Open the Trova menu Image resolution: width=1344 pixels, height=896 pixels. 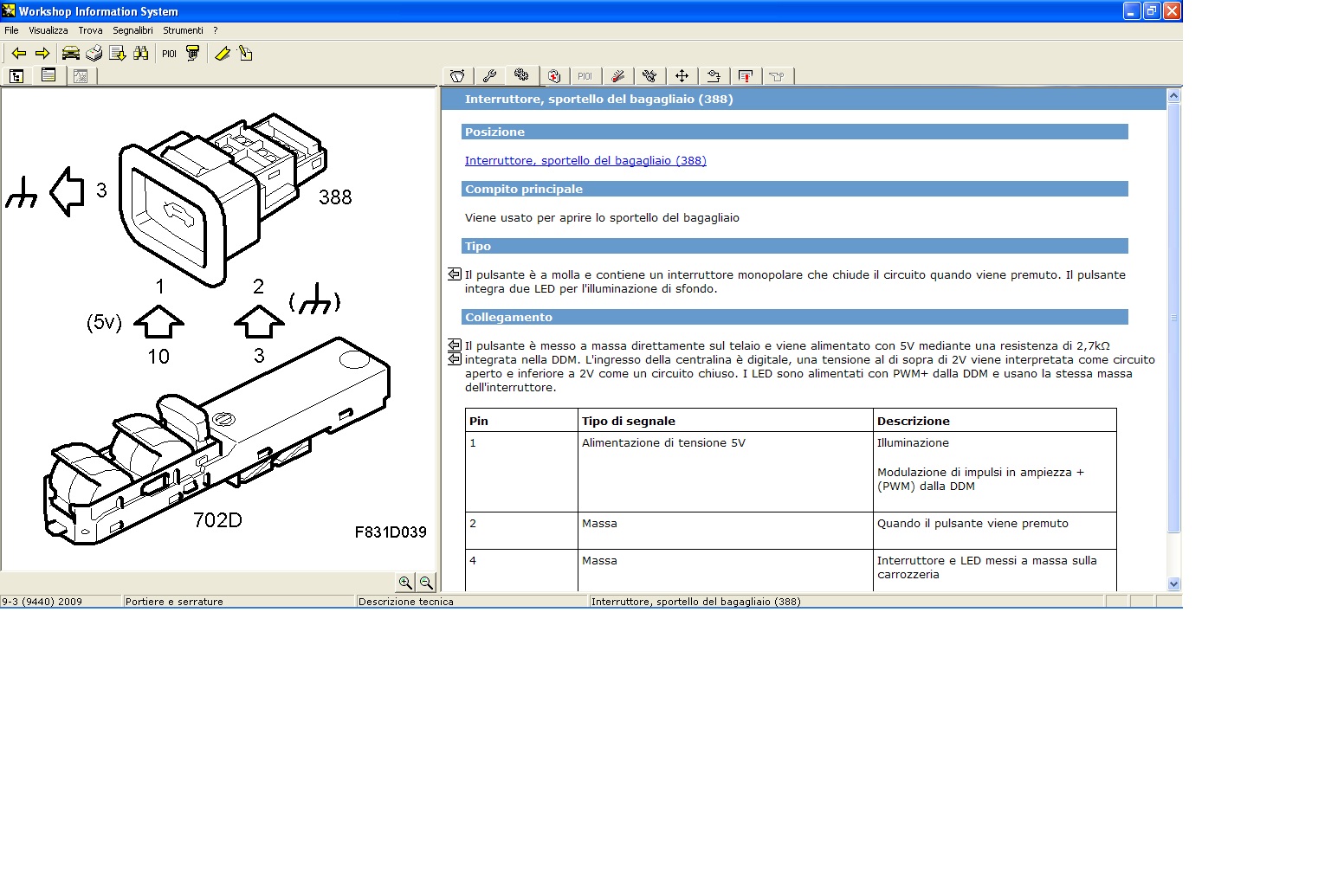90,30
